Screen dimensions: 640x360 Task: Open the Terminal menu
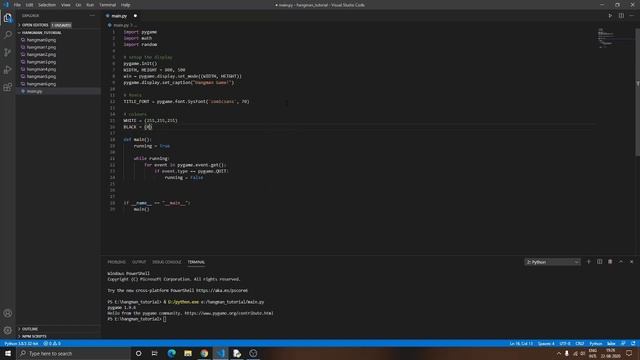click(x=108, y=5)
